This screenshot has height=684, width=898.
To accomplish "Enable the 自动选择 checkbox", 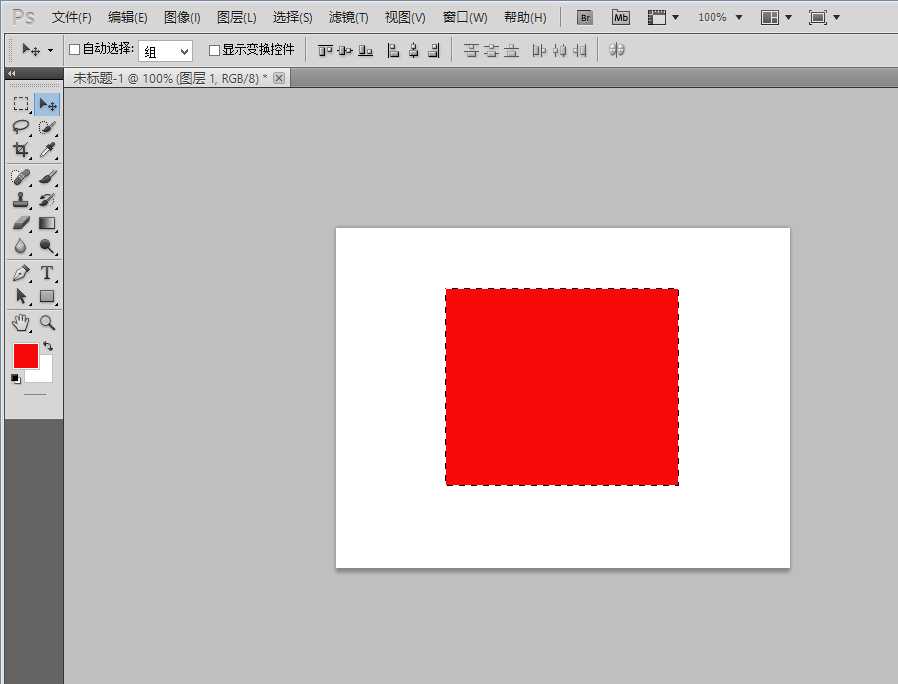I will 74,49.
